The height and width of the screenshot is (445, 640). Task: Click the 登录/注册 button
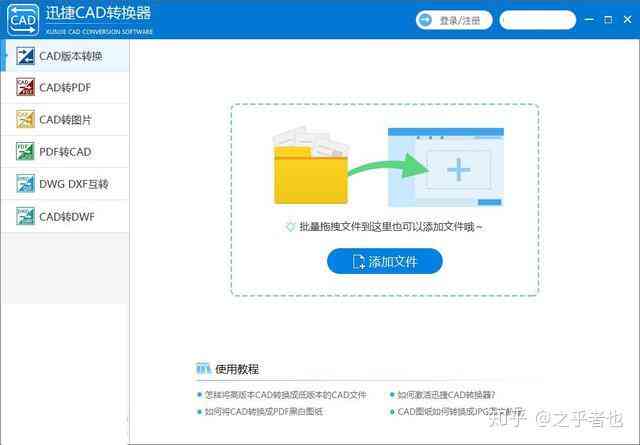coord(454,20)
